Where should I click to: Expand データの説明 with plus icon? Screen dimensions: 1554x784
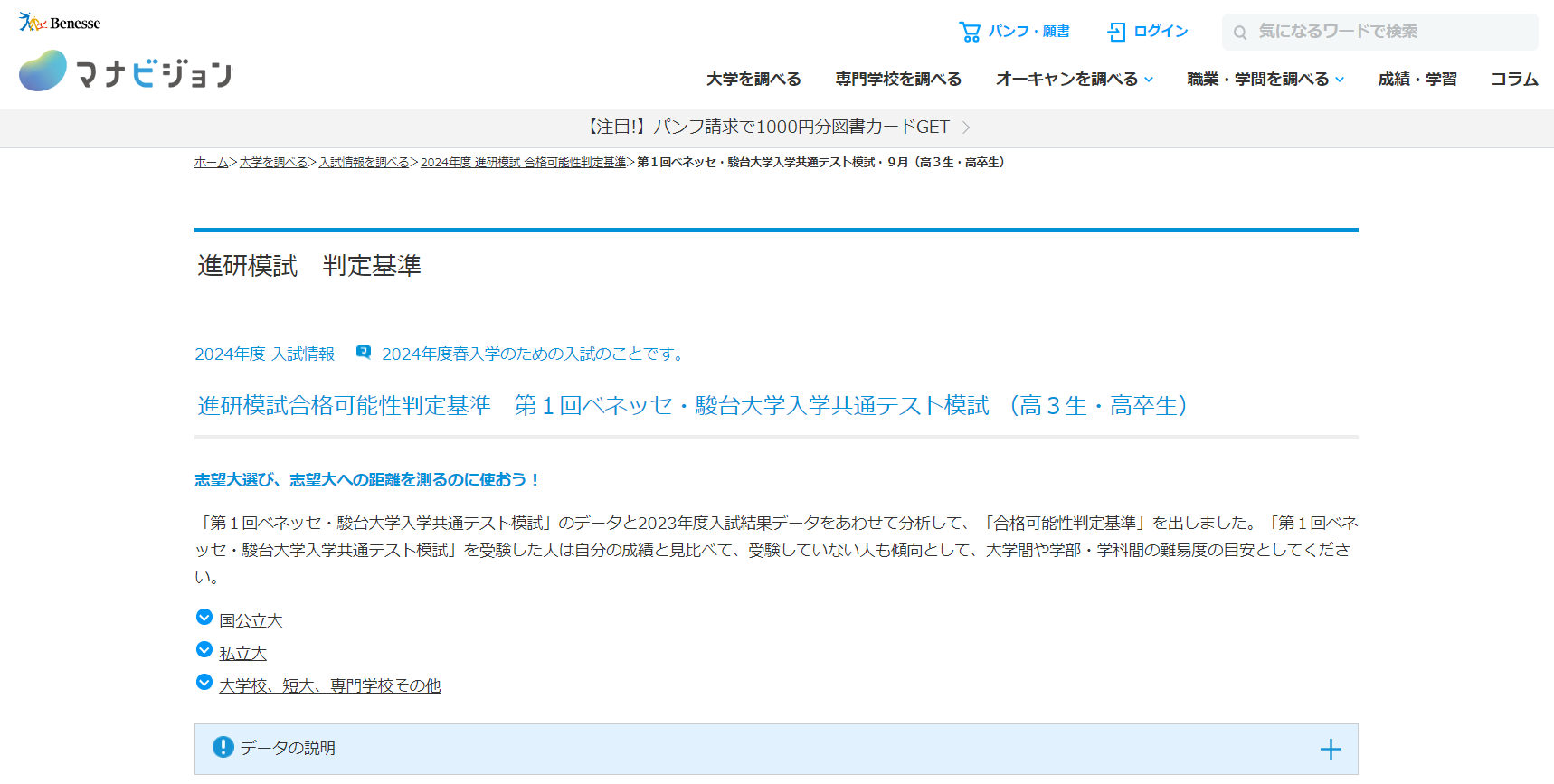point(1331,749)
